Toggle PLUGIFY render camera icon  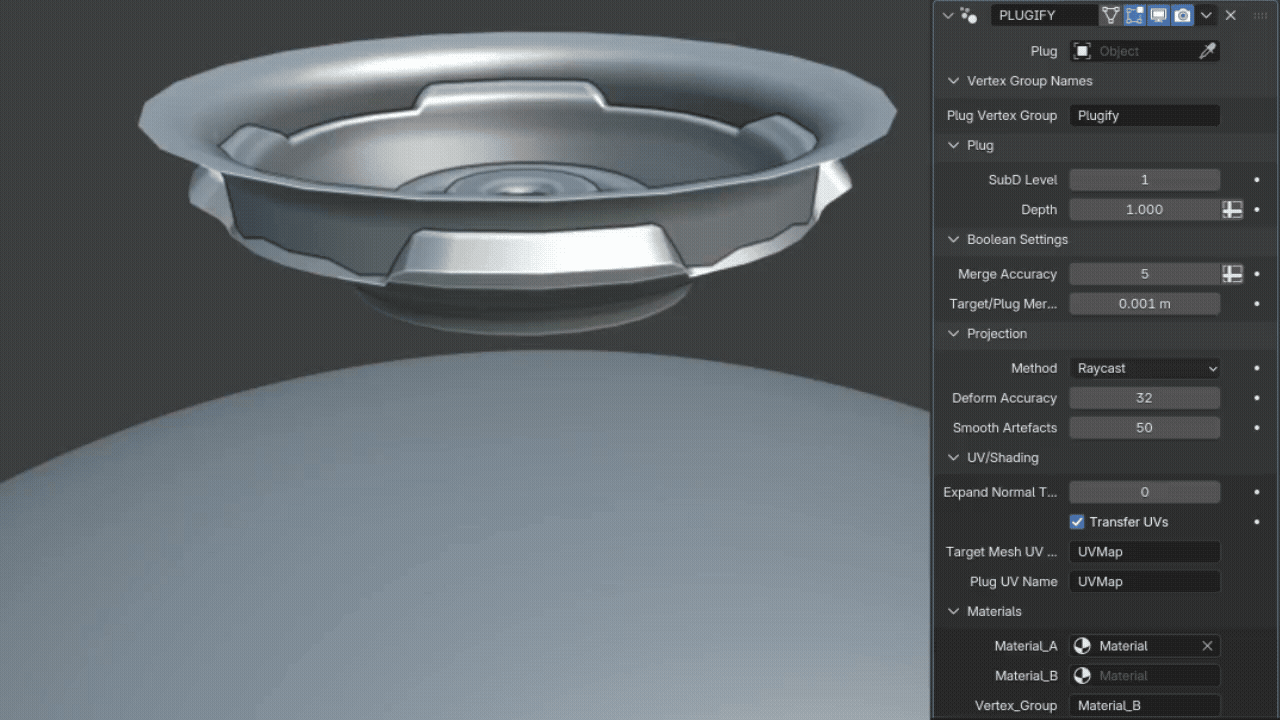tap(1182, 15)
